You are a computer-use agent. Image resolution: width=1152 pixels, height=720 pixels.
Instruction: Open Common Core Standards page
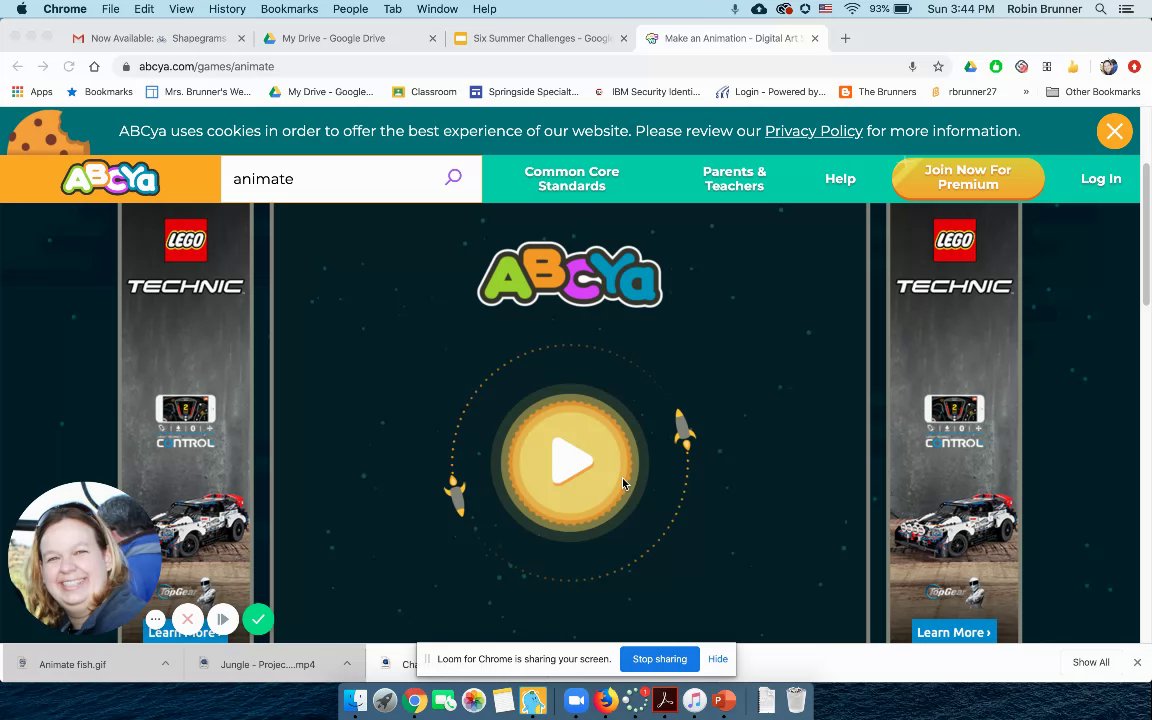[572, 179]
